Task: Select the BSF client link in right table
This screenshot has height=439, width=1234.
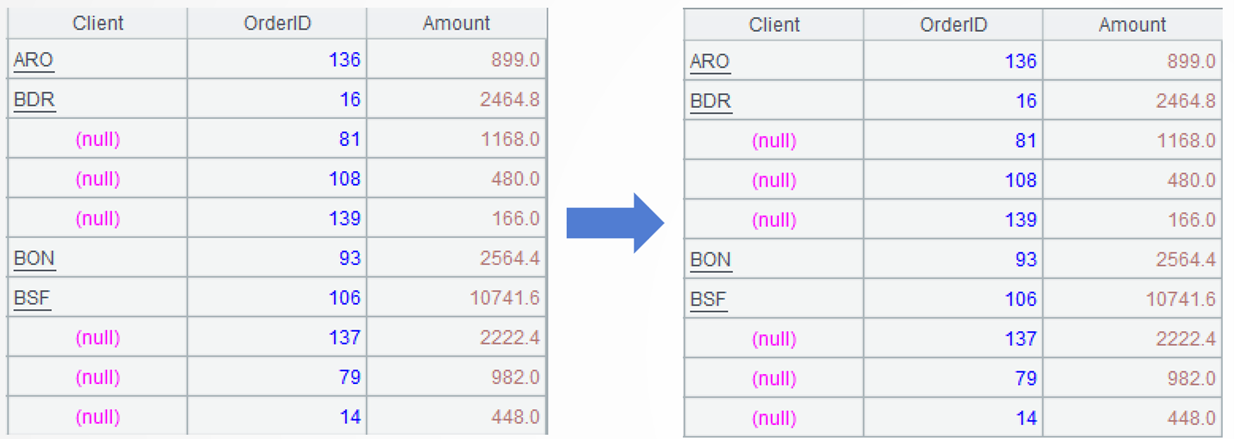Action: [709, 299]
